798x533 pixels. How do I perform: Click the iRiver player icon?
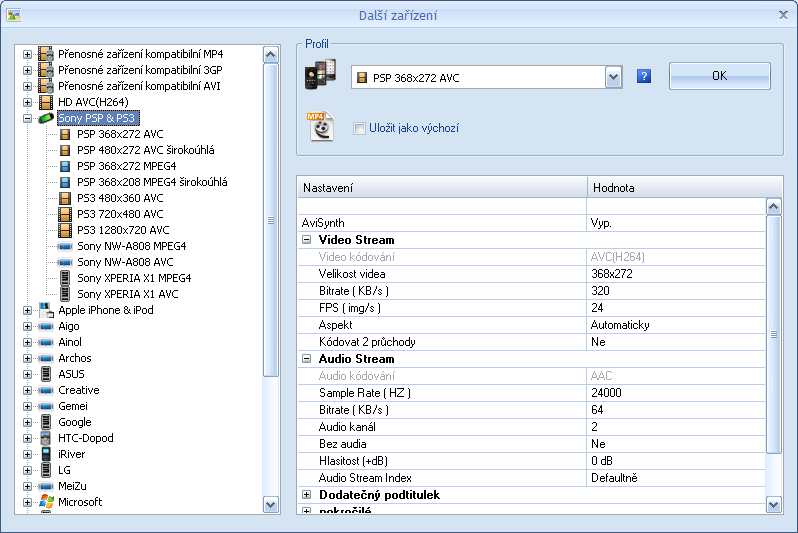click(x=46, y=454)
